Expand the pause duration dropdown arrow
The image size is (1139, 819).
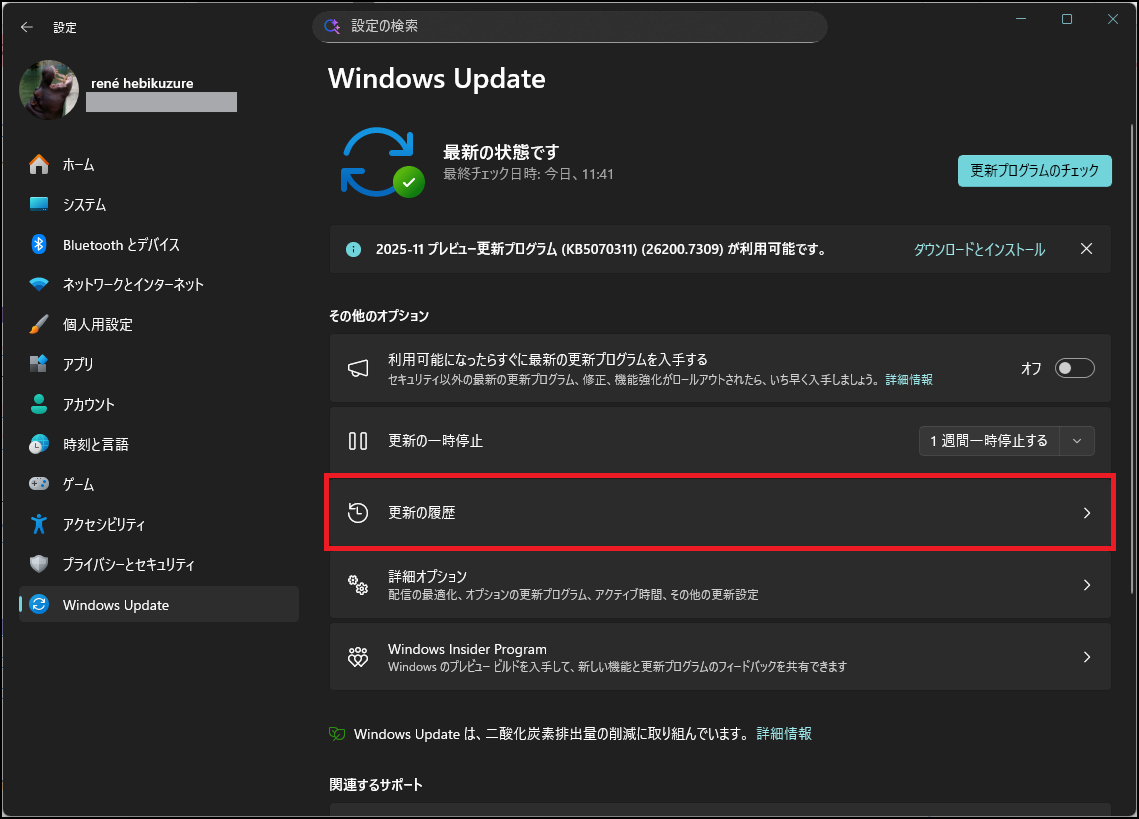pyautogui.click(x=1077, y=441)
